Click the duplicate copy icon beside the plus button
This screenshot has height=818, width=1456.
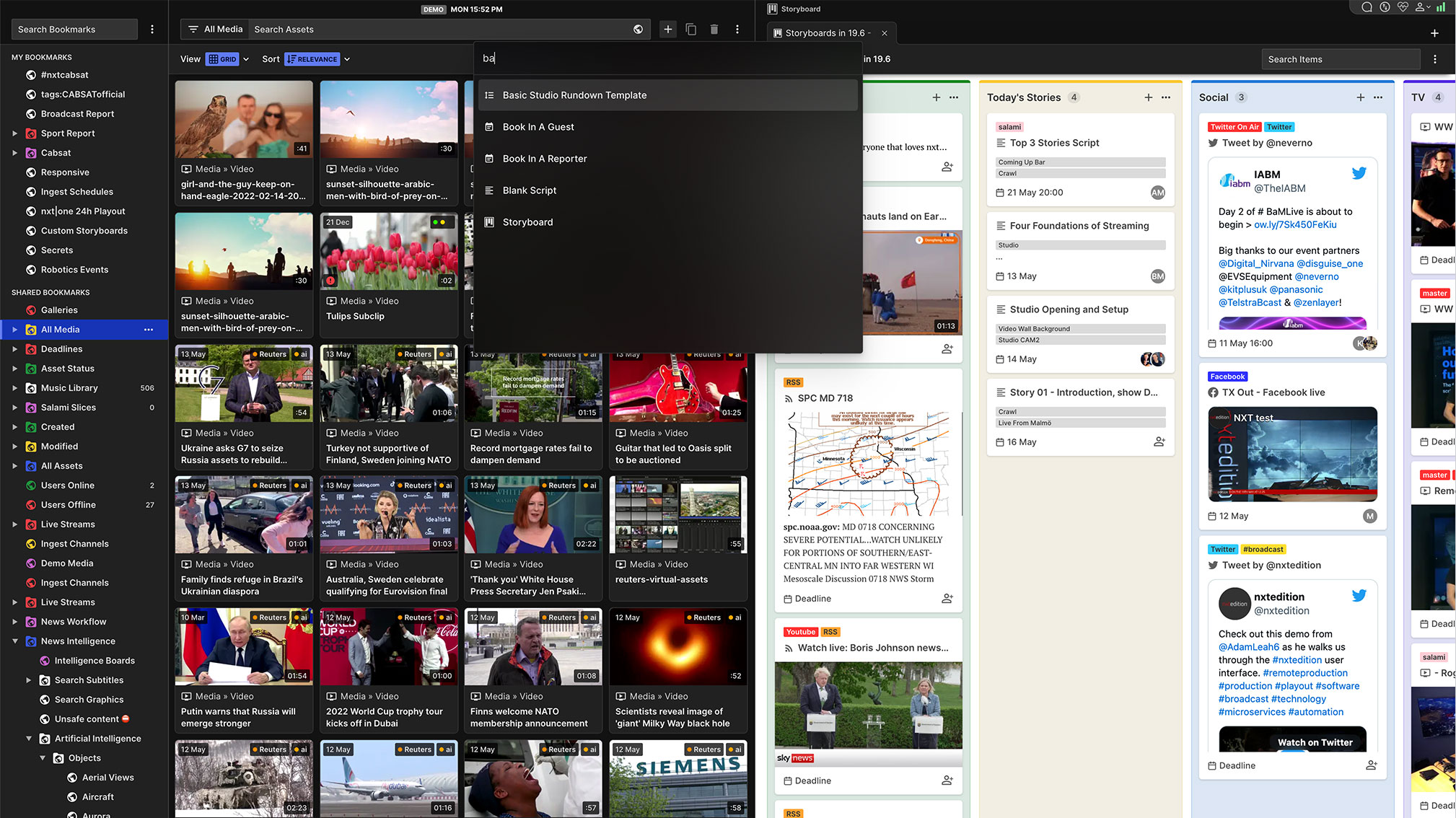[x=690, y=30]
